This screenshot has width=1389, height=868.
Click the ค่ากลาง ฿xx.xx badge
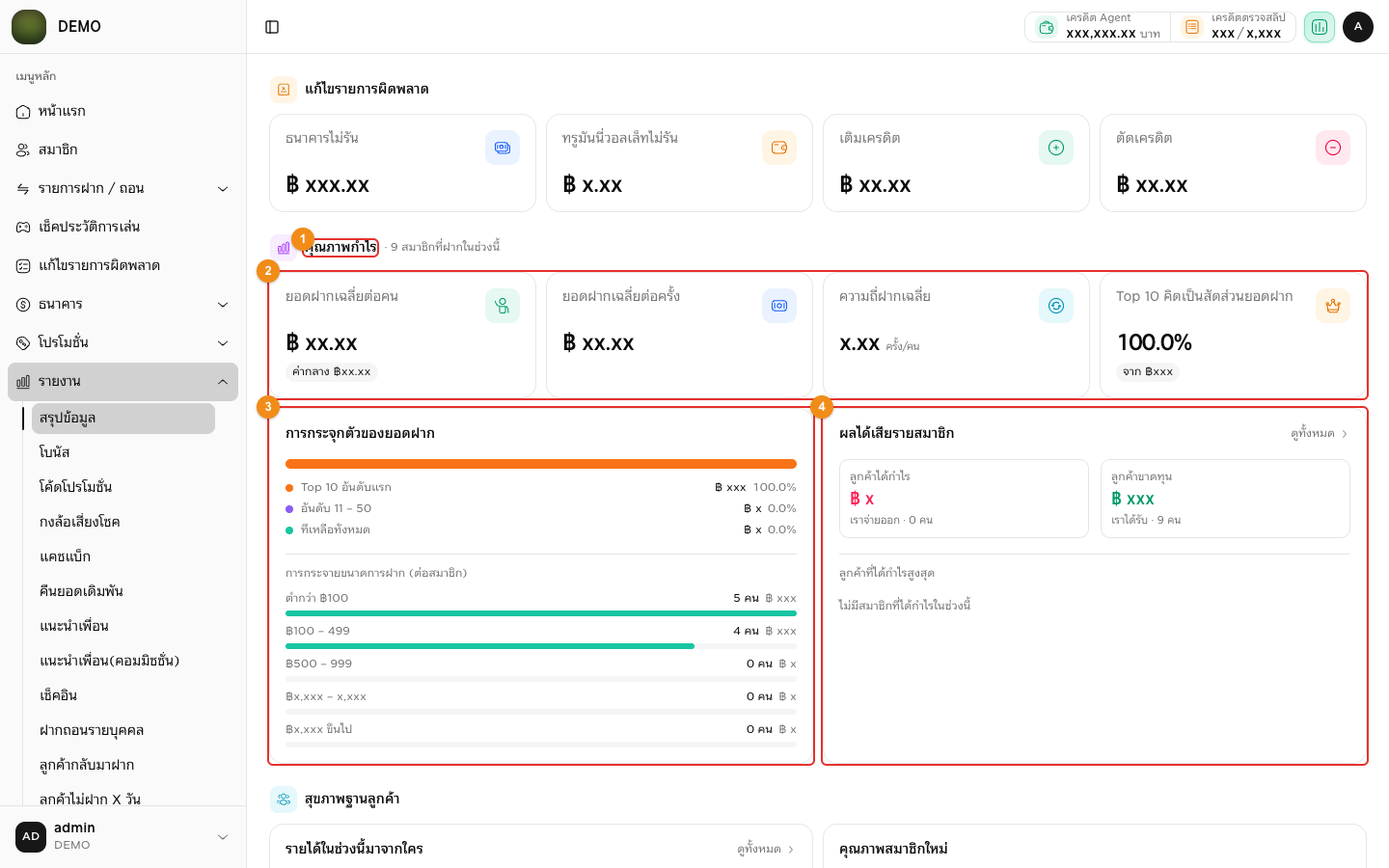coord(332,372)
